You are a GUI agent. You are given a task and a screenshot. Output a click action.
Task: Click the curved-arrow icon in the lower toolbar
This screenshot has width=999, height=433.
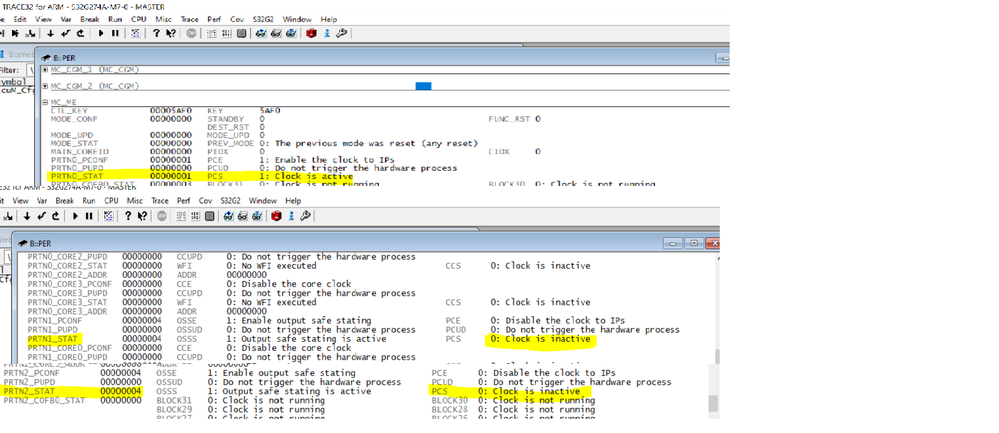pyautogui.click(x=55, y=216)
